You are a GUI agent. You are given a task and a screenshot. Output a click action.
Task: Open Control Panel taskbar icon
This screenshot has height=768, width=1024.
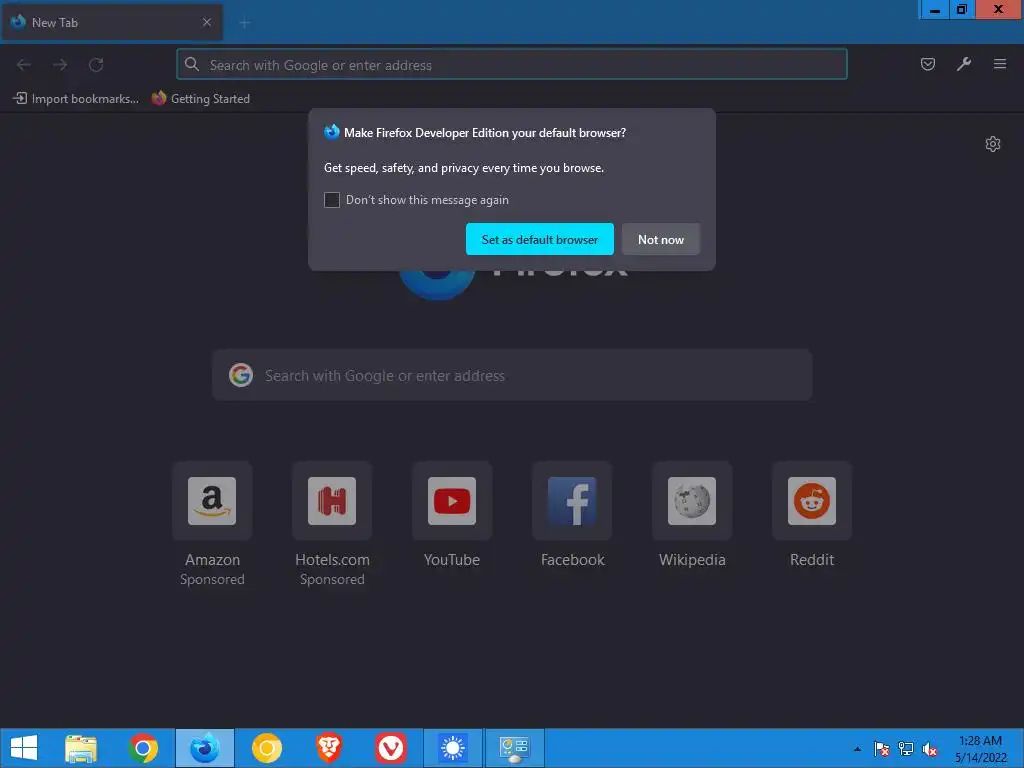(x=515, y=748)
